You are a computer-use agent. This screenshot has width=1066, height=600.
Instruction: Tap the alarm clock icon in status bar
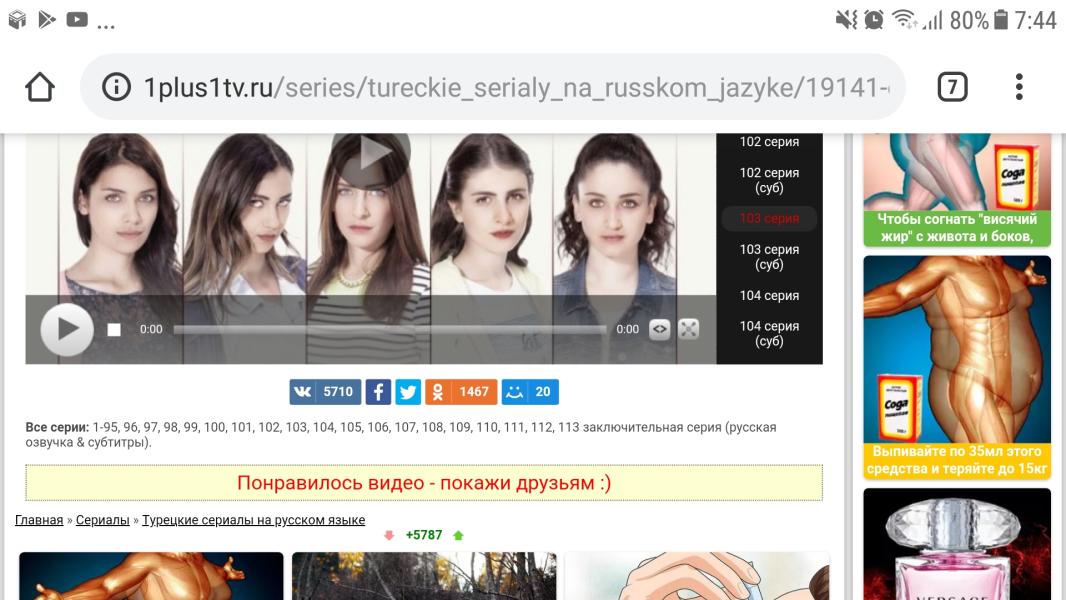point(874,19)
